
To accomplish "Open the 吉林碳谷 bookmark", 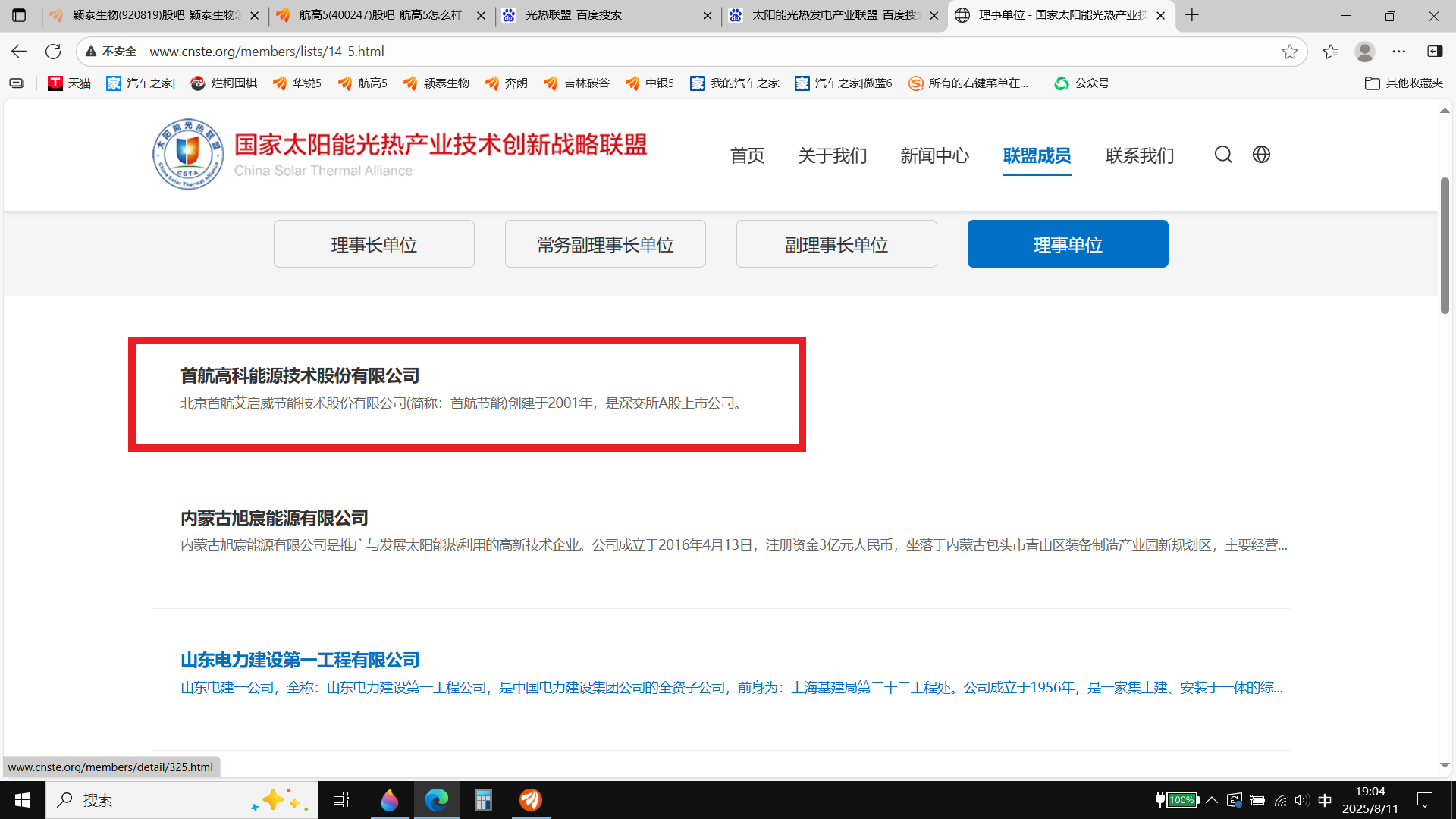I will pos(576,83).
